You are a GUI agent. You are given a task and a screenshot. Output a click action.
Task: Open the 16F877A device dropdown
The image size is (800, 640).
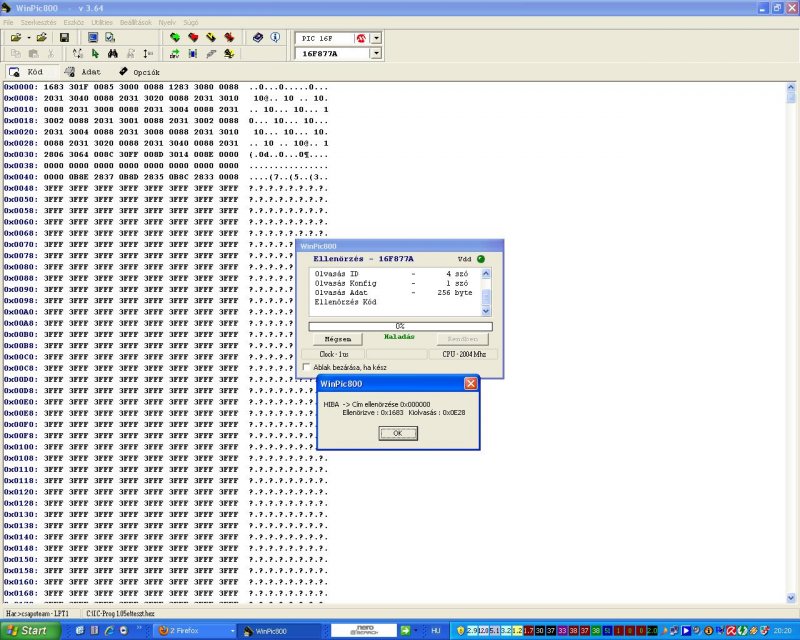coord(376,54)
